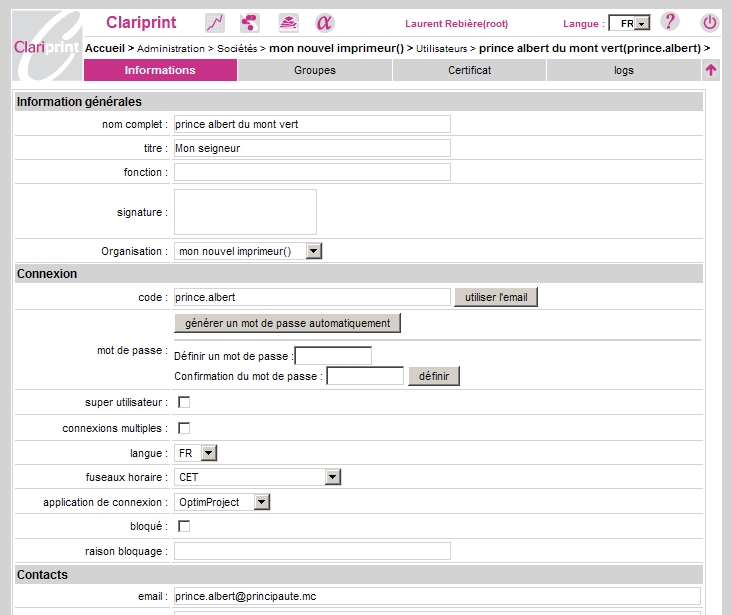
Task: Open help via the question mark icon
Action: [670, 22]
